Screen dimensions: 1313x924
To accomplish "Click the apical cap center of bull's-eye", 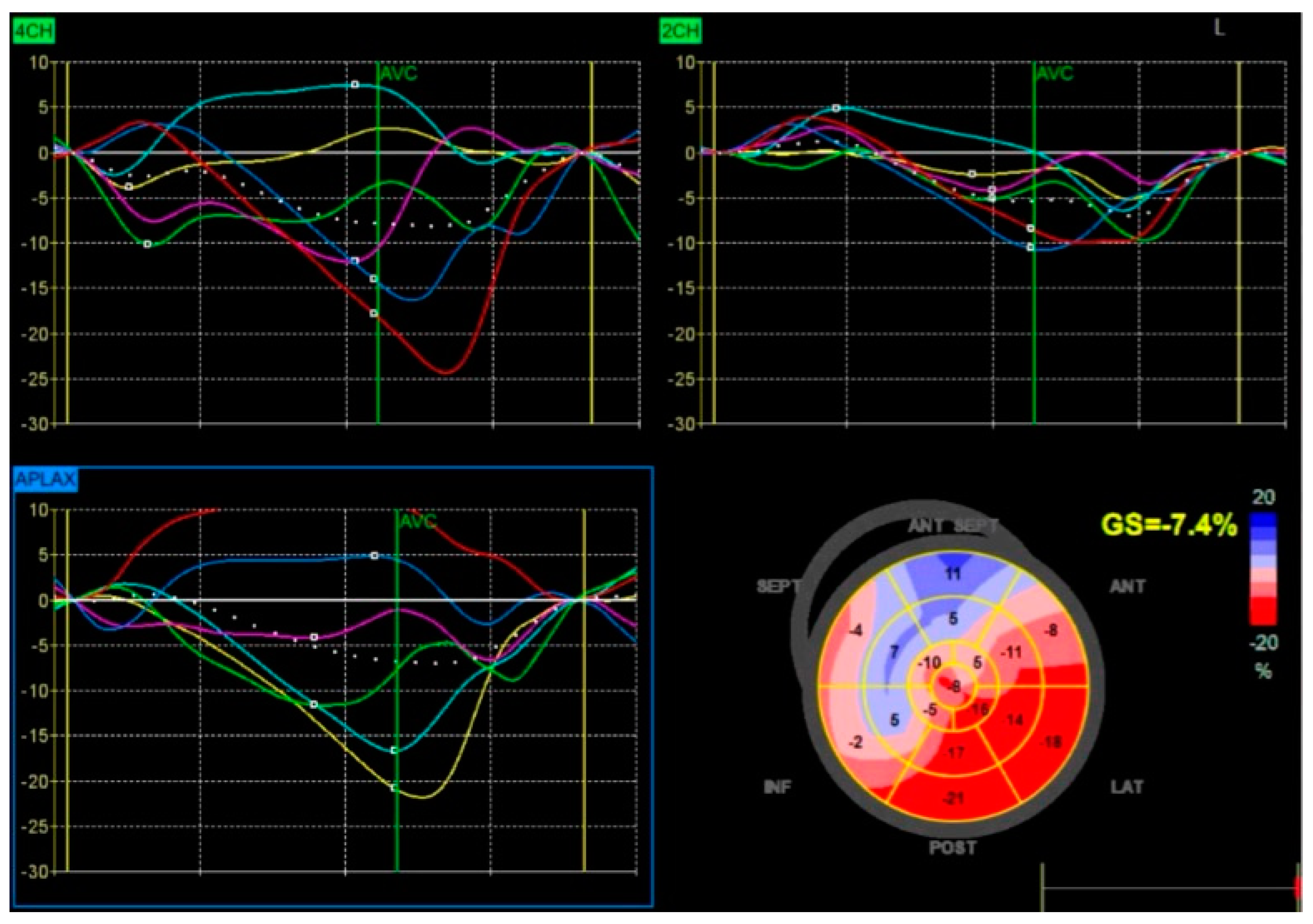I will pos(953,686).
